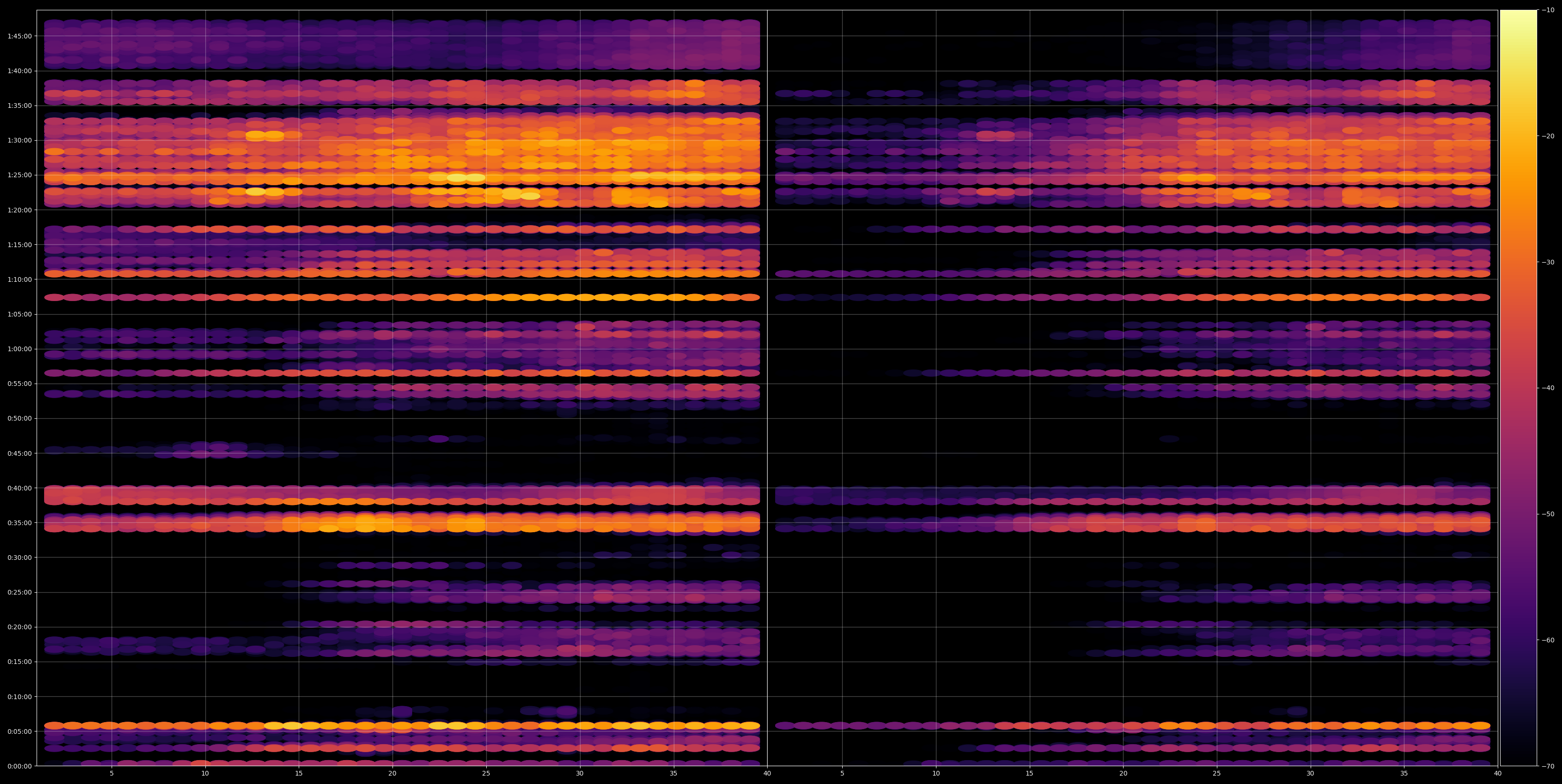Select the −60 colorbar label
The image size is (1562, 784).
1548,641
